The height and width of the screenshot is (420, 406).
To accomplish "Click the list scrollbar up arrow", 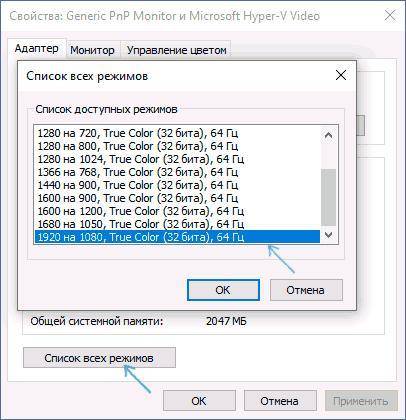I will (328, 135).
